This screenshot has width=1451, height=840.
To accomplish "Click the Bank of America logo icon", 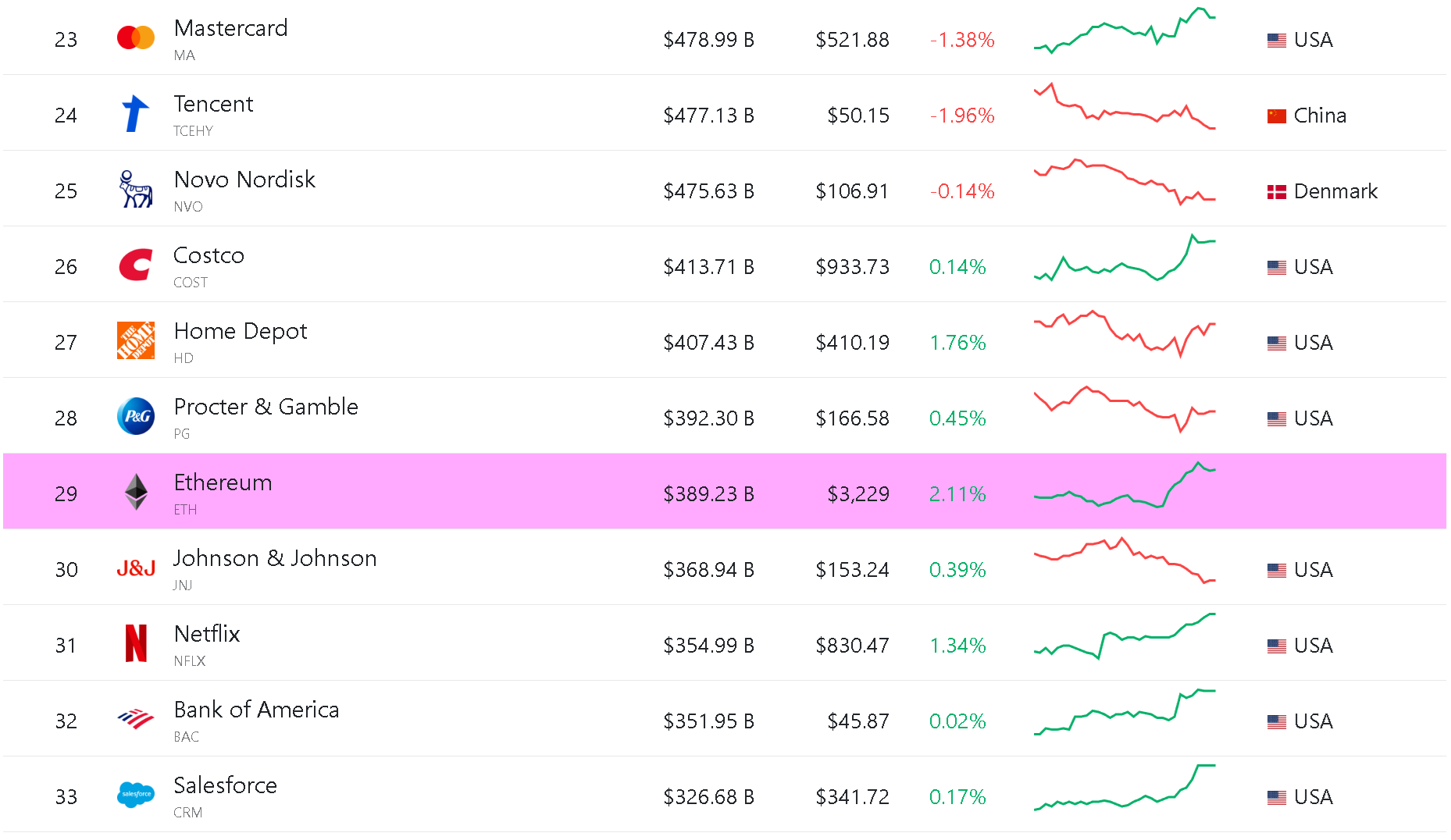I will tap(136, 719).
